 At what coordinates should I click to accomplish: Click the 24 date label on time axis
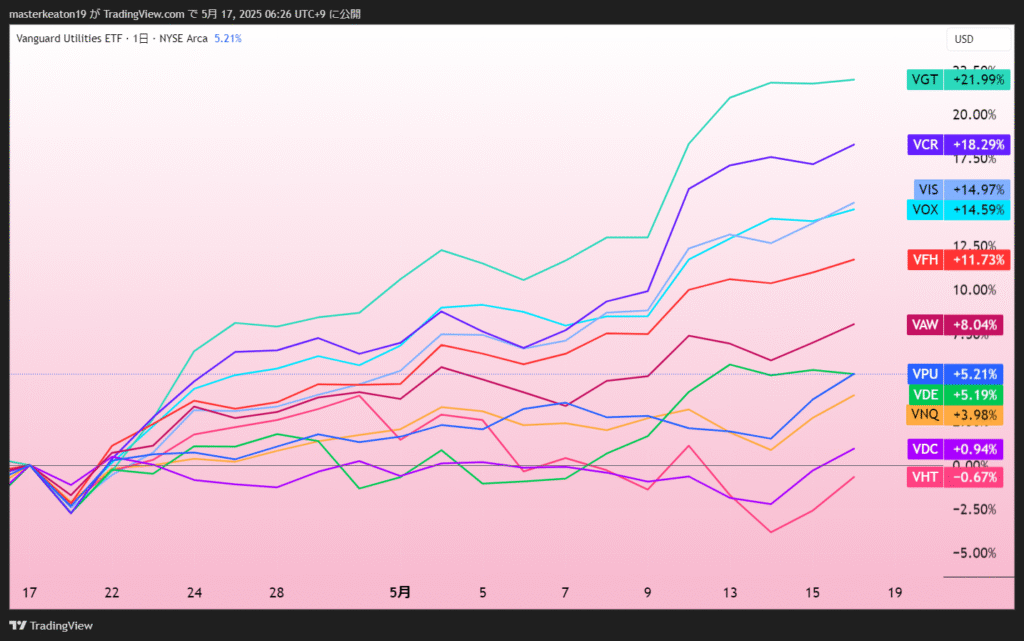(x=194, y=593)
